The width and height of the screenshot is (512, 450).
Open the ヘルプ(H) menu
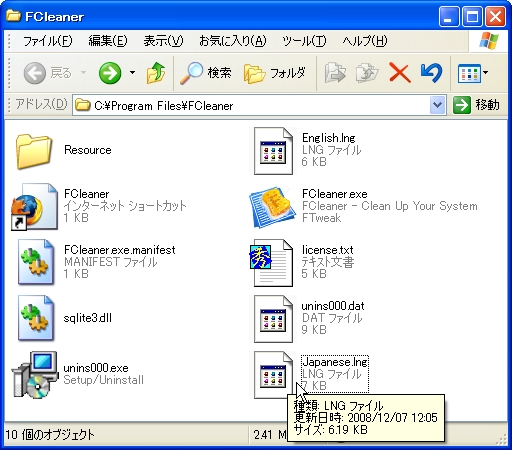pos(365,41)
